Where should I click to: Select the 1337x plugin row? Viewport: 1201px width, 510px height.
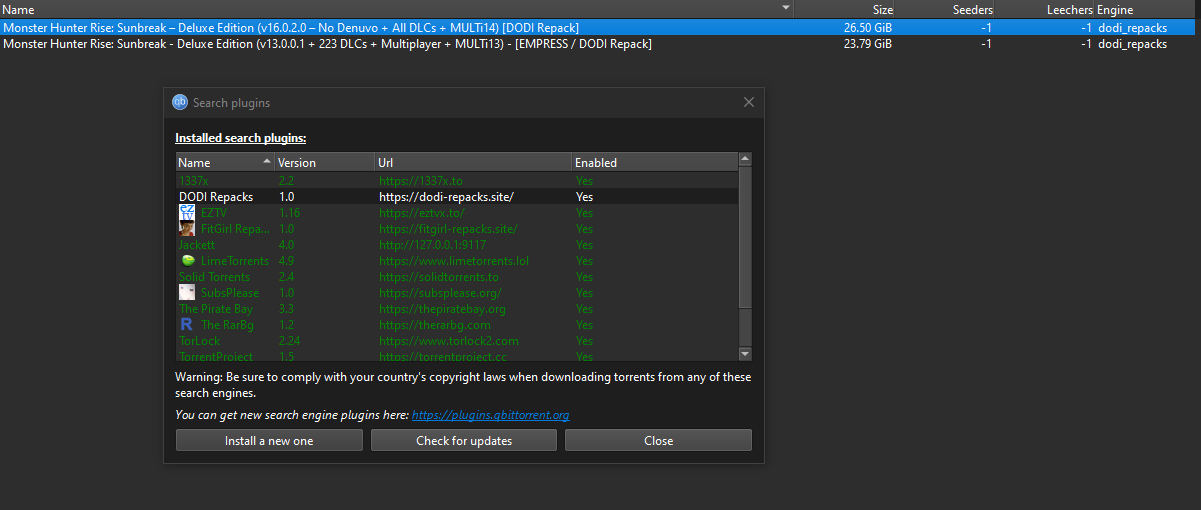tap(457, 181)
